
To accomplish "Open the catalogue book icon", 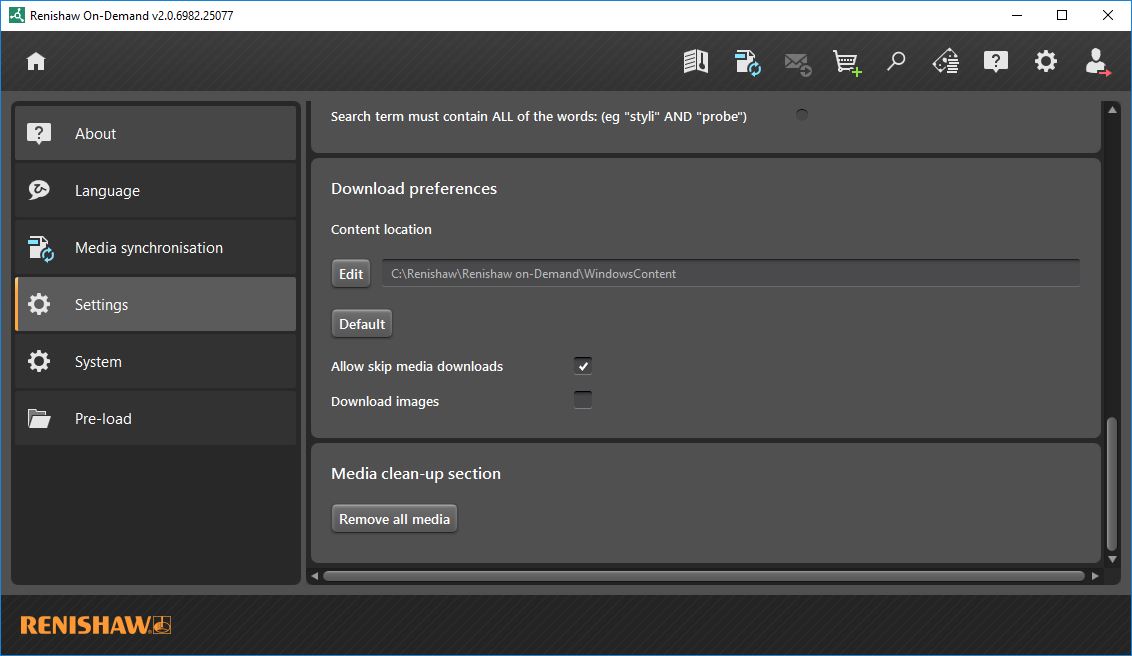I will [696, 62].
